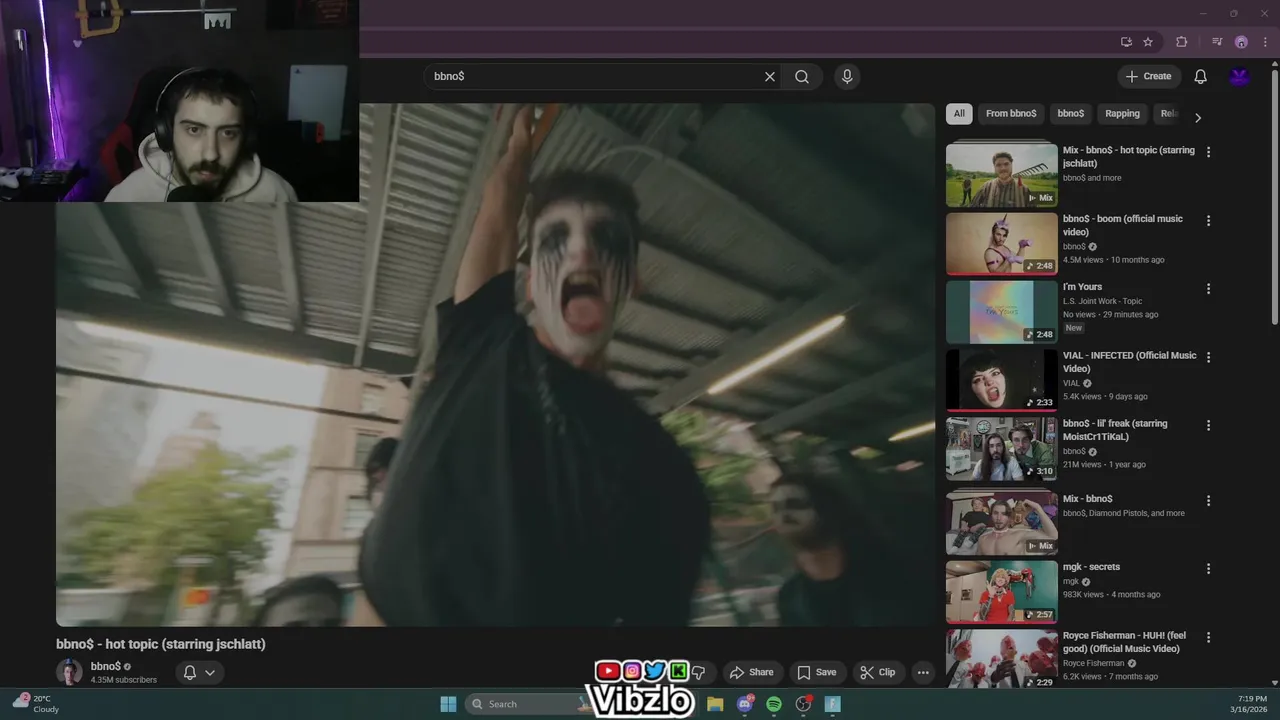Image resolution: width=1280 pixels, height=720 pixels.
Task: Open options for bbno$ - boom video
Action: pos(1208,220)
